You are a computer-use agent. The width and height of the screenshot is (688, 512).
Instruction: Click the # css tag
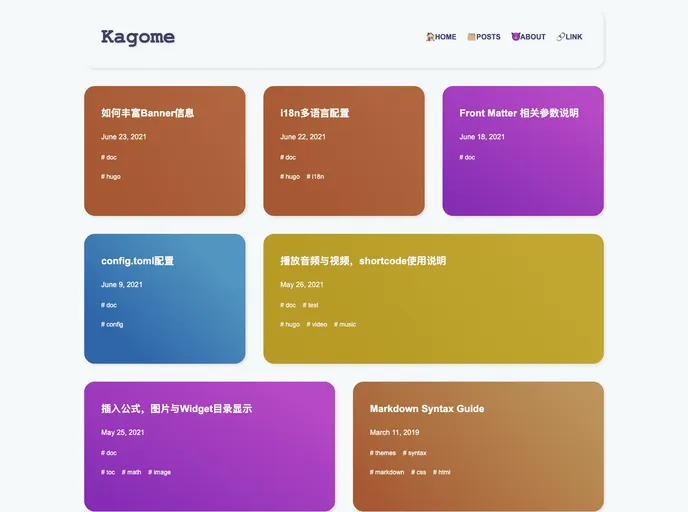419,472
